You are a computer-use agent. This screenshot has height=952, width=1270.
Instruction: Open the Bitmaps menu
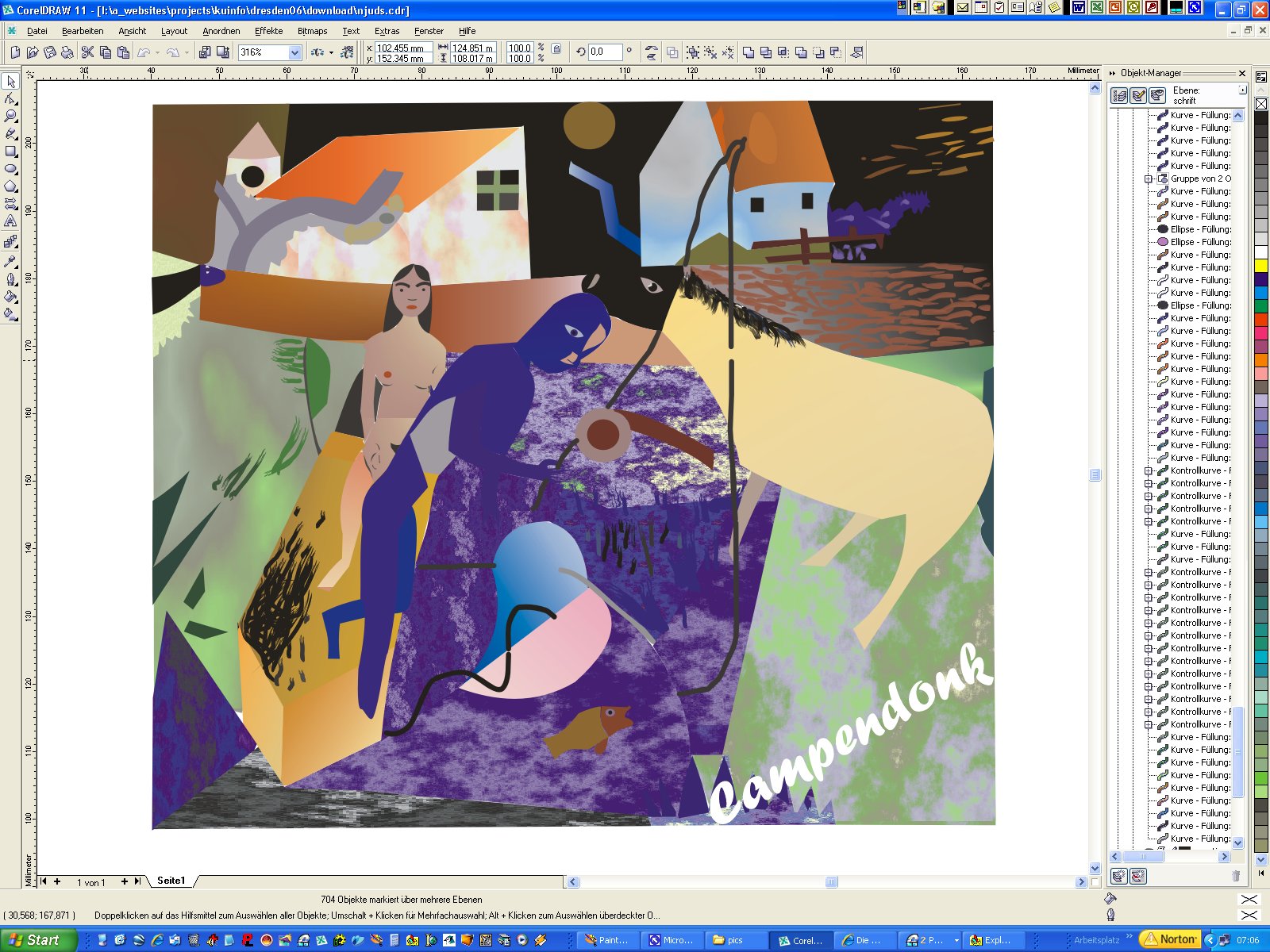pyautogui.click(x=312, y=31)
